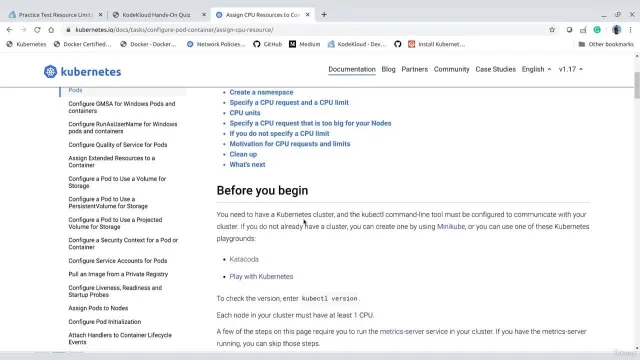
Task: Open the Other bookmarks folder
Action: pos(606,44)
